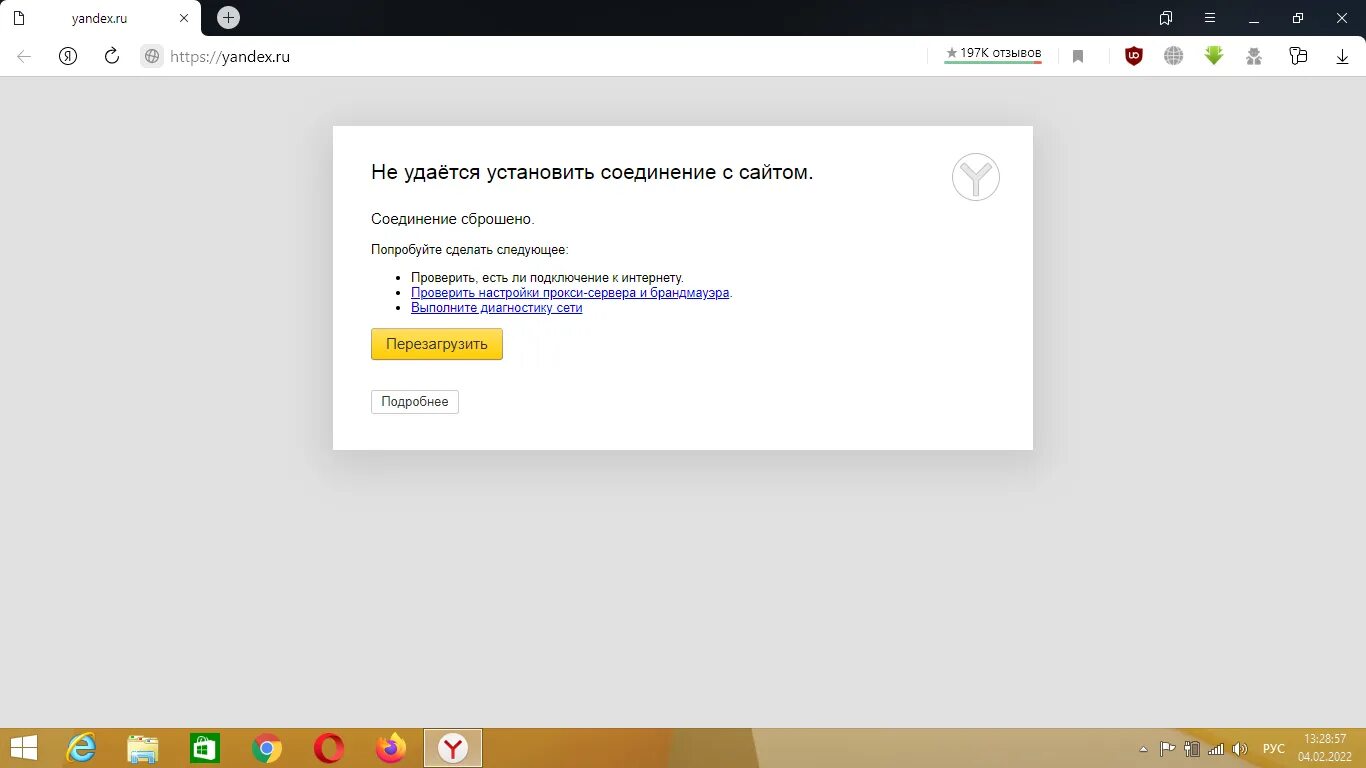Reload the page with the refresh icon
Image resolution: width=1366 pixels, height=768 pixels.
pos(112,57)
